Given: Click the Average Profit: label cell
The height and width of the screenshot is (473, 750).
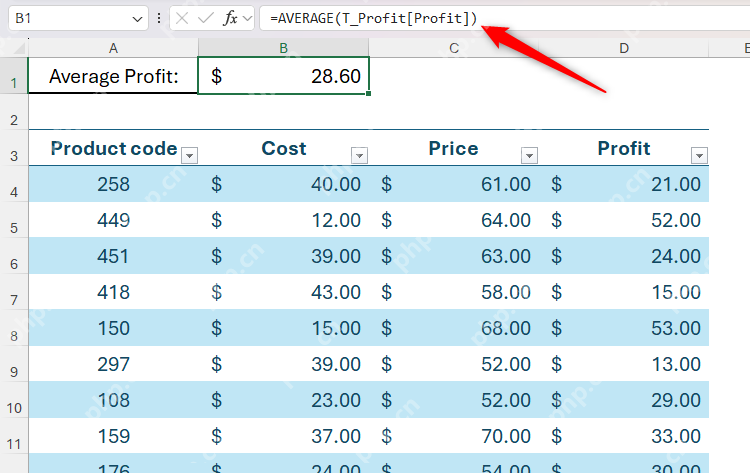Looking at the screenshot, I should (113, 76).
